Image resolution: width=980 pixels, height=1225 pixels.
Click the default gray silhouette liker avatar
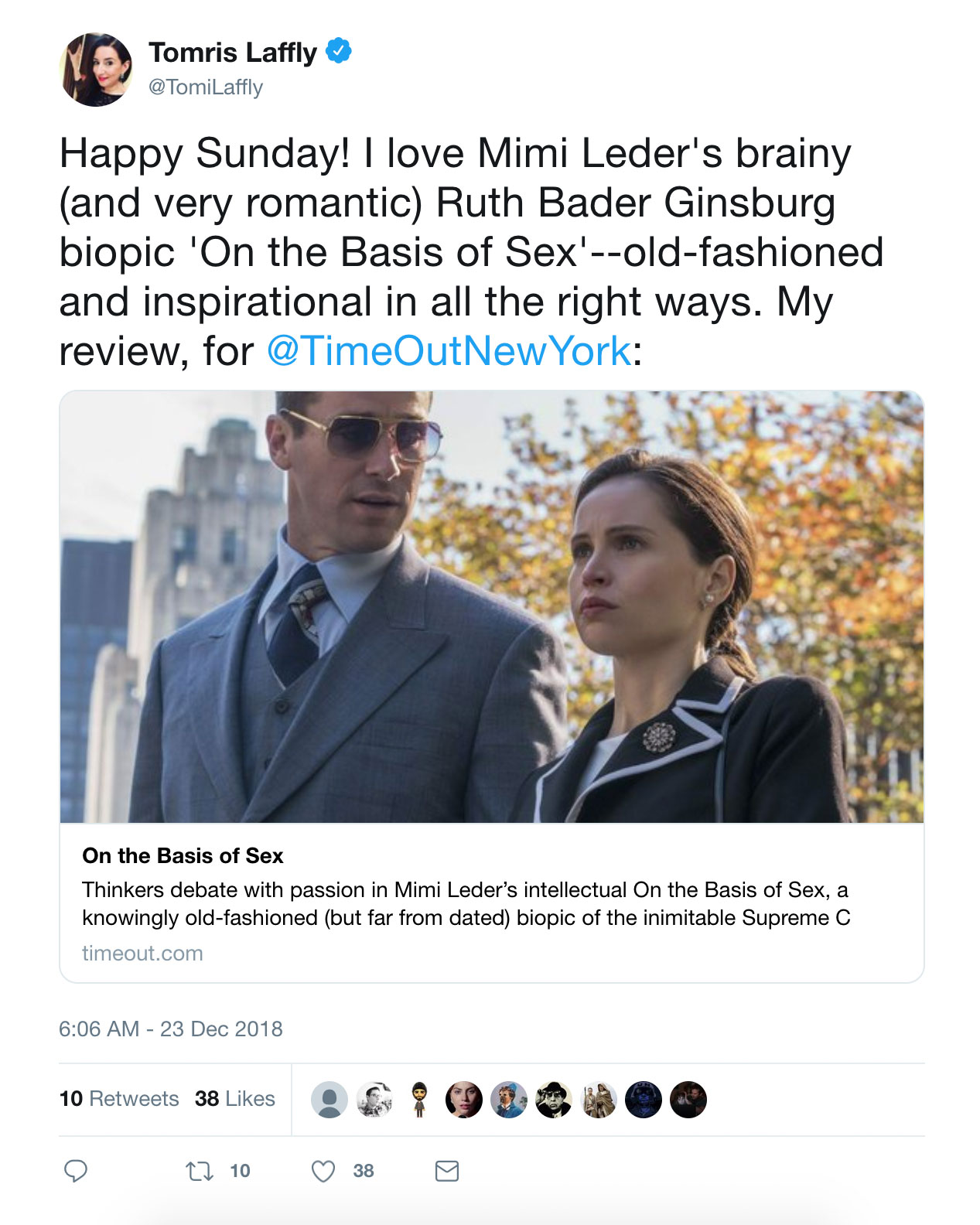[x=330, y=1099]
